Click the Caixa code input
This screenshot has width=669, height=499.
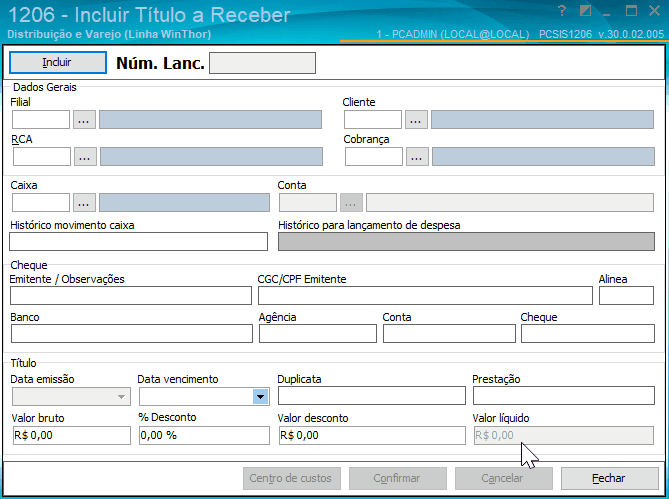(x=41, y=203)
